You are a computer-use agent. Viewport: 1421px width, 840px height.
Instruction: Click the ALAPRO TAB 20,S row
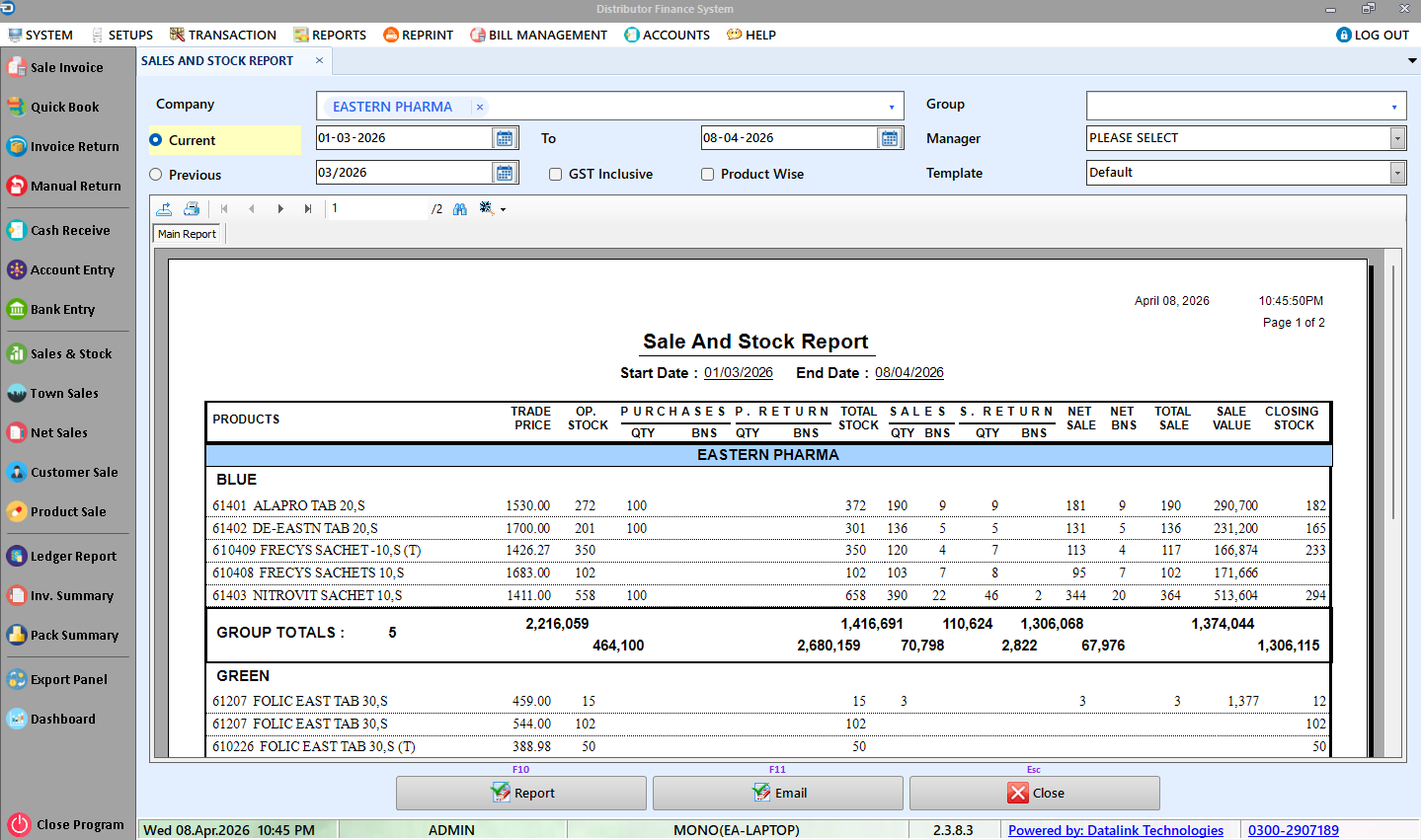click(769, 505)
